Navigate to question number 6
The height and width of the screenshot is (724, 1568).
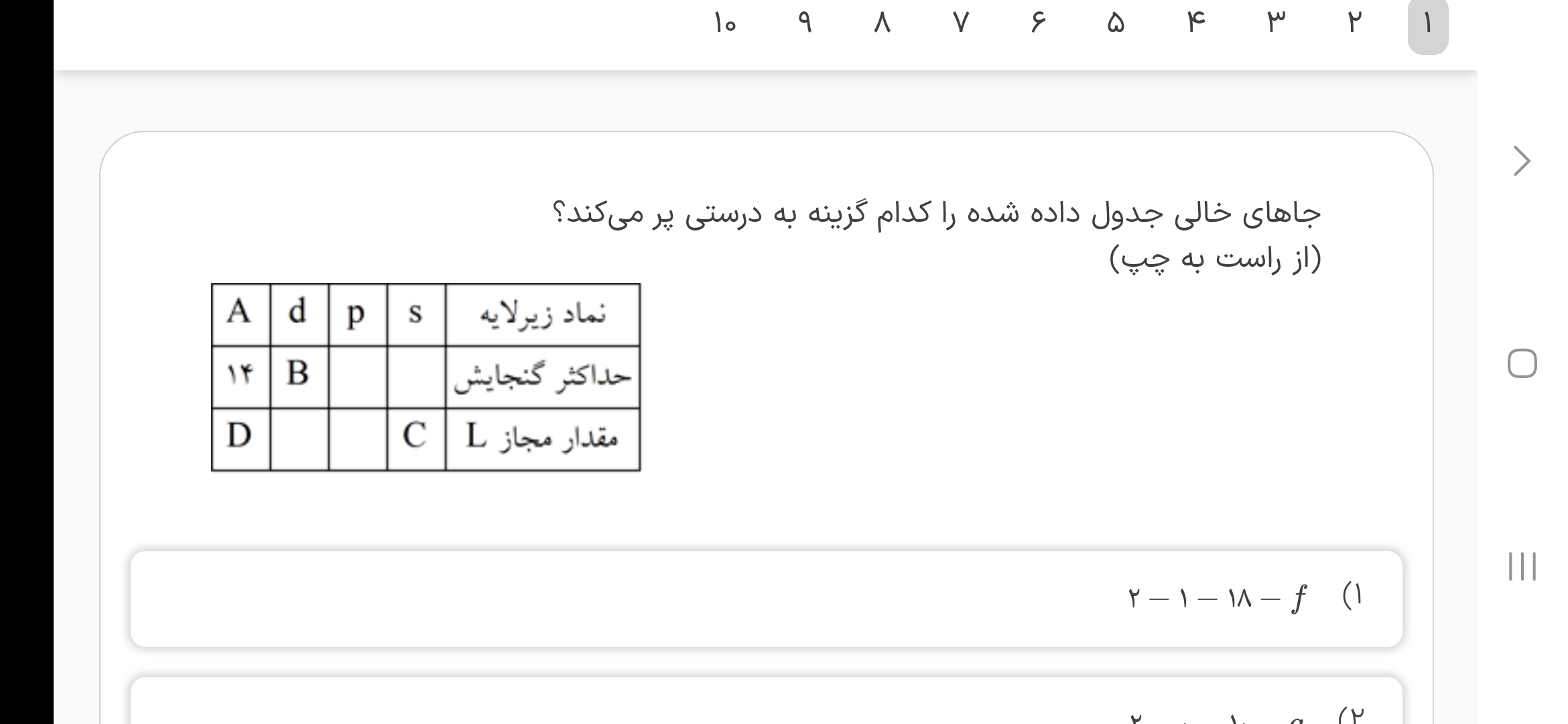(x=1038, y=25)
